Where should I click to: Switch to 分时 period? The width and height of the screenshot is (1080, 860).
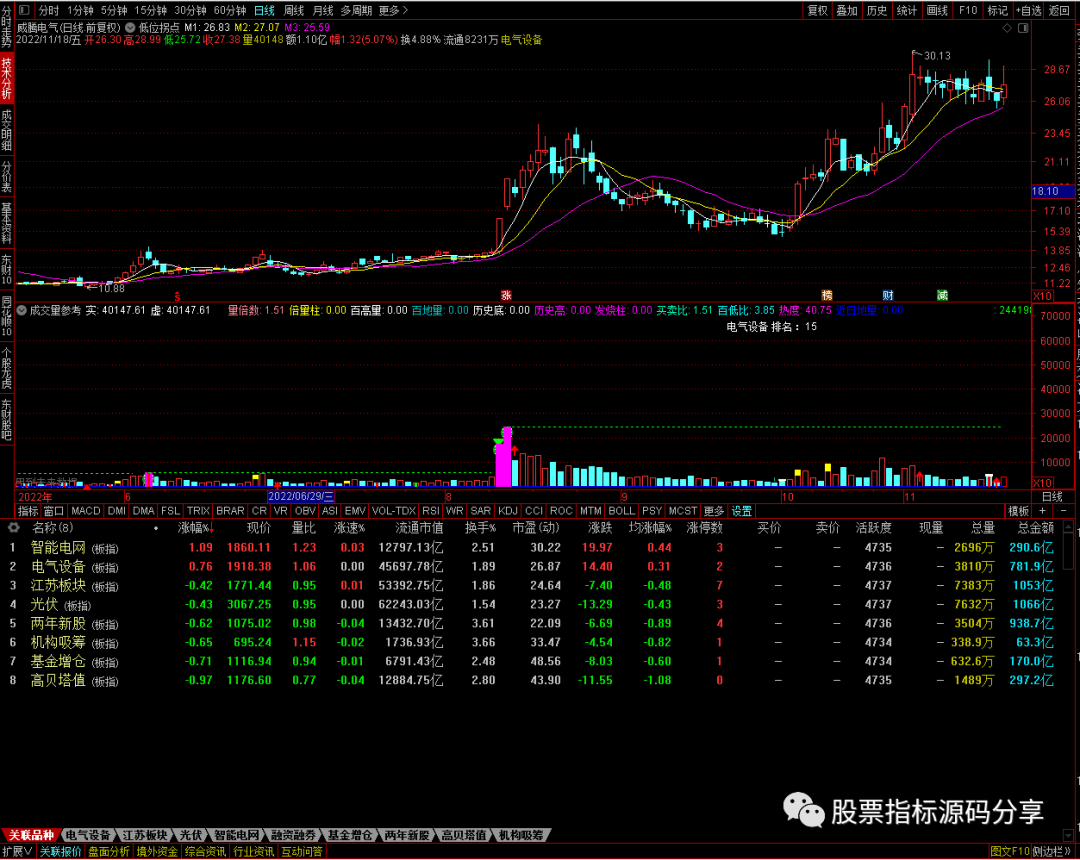point(49,10)
